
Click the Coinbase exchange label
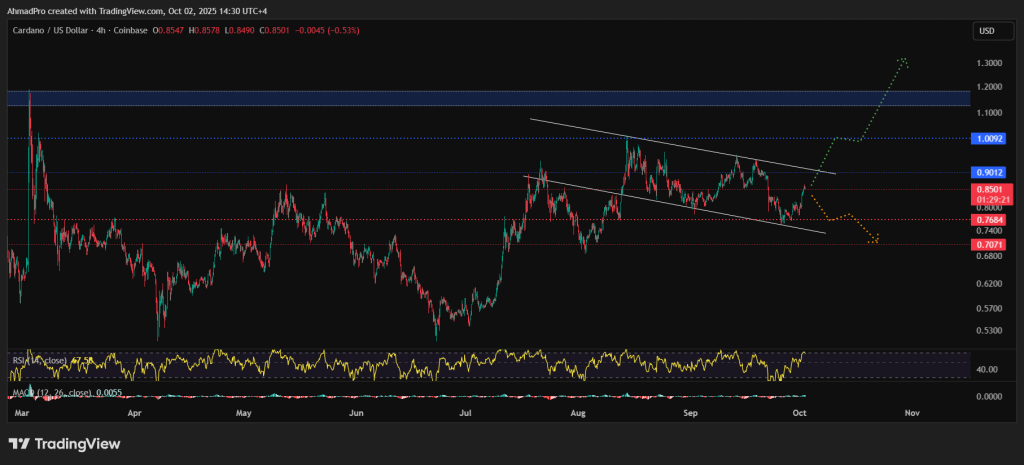click(x=131, y=30)
